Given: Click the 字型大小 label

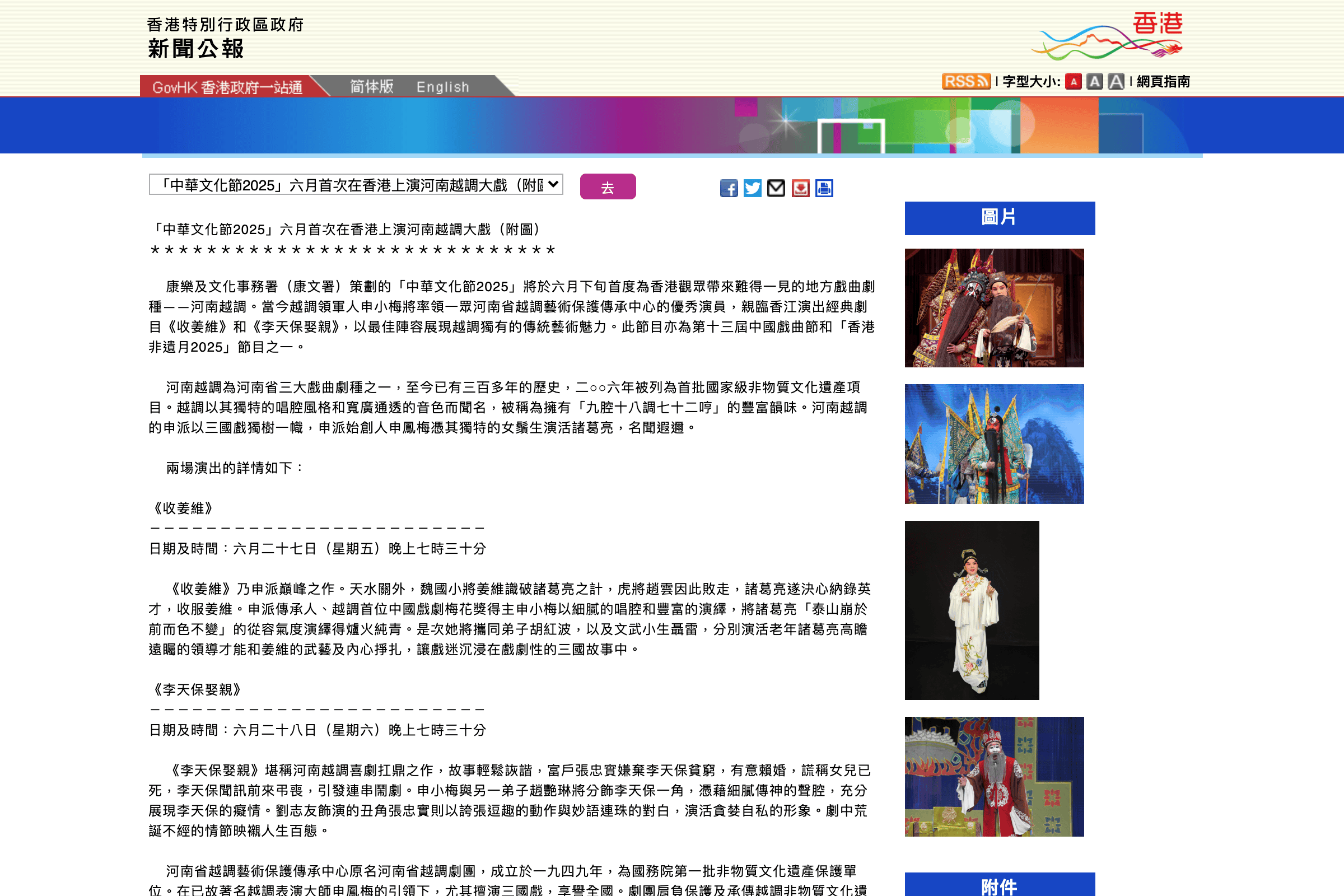Looking at the screenshot, I should click(x=1031, y=82).
